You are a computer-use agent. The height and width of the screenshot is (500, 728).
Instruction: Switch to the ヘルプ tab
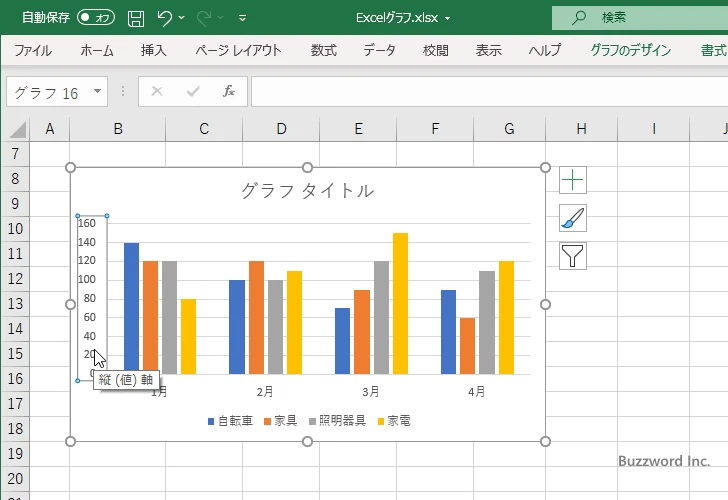coord(545,50)
